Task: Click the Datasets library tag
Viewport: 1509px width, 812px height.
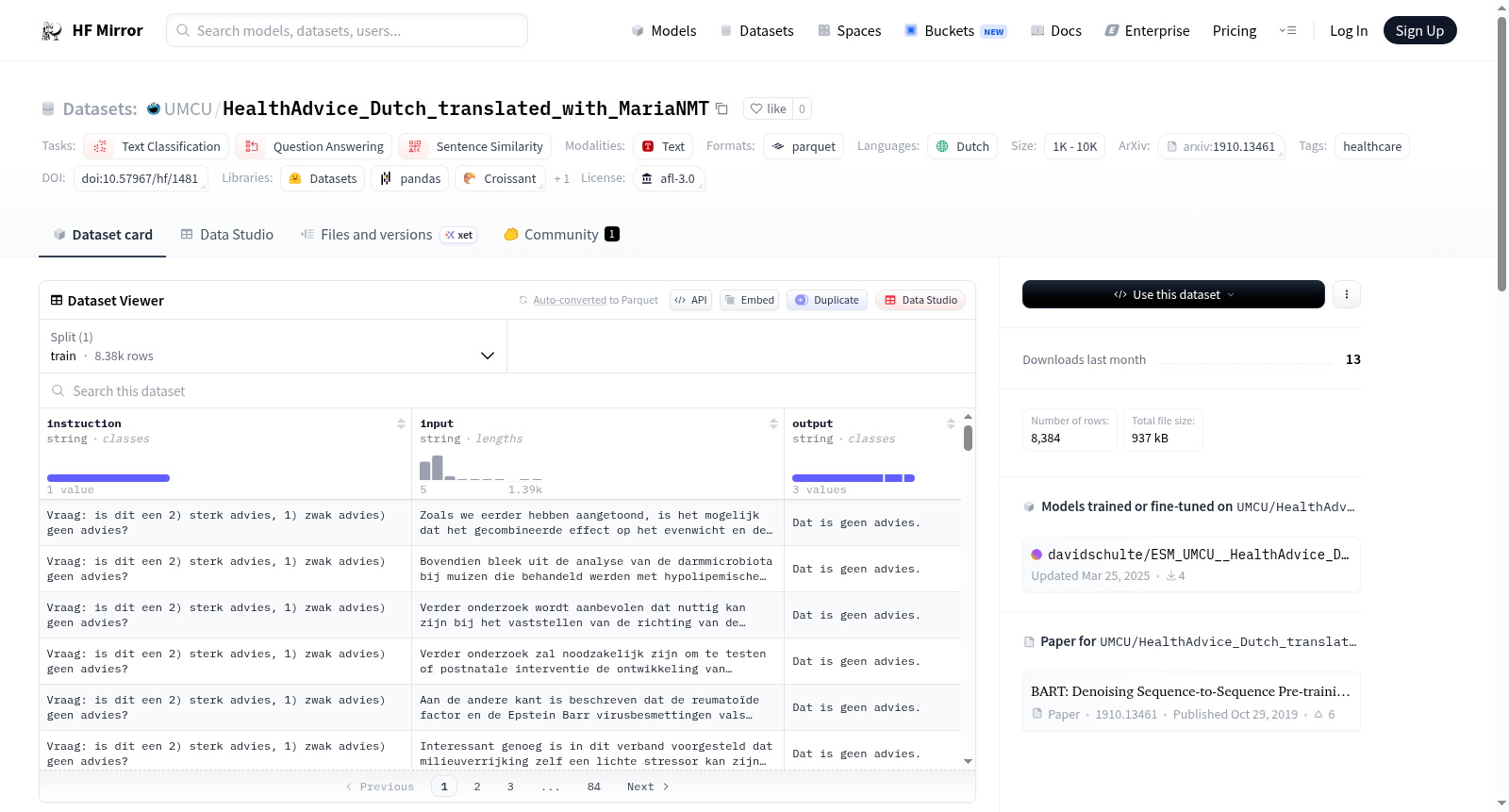Action: [x=323, y=178]
